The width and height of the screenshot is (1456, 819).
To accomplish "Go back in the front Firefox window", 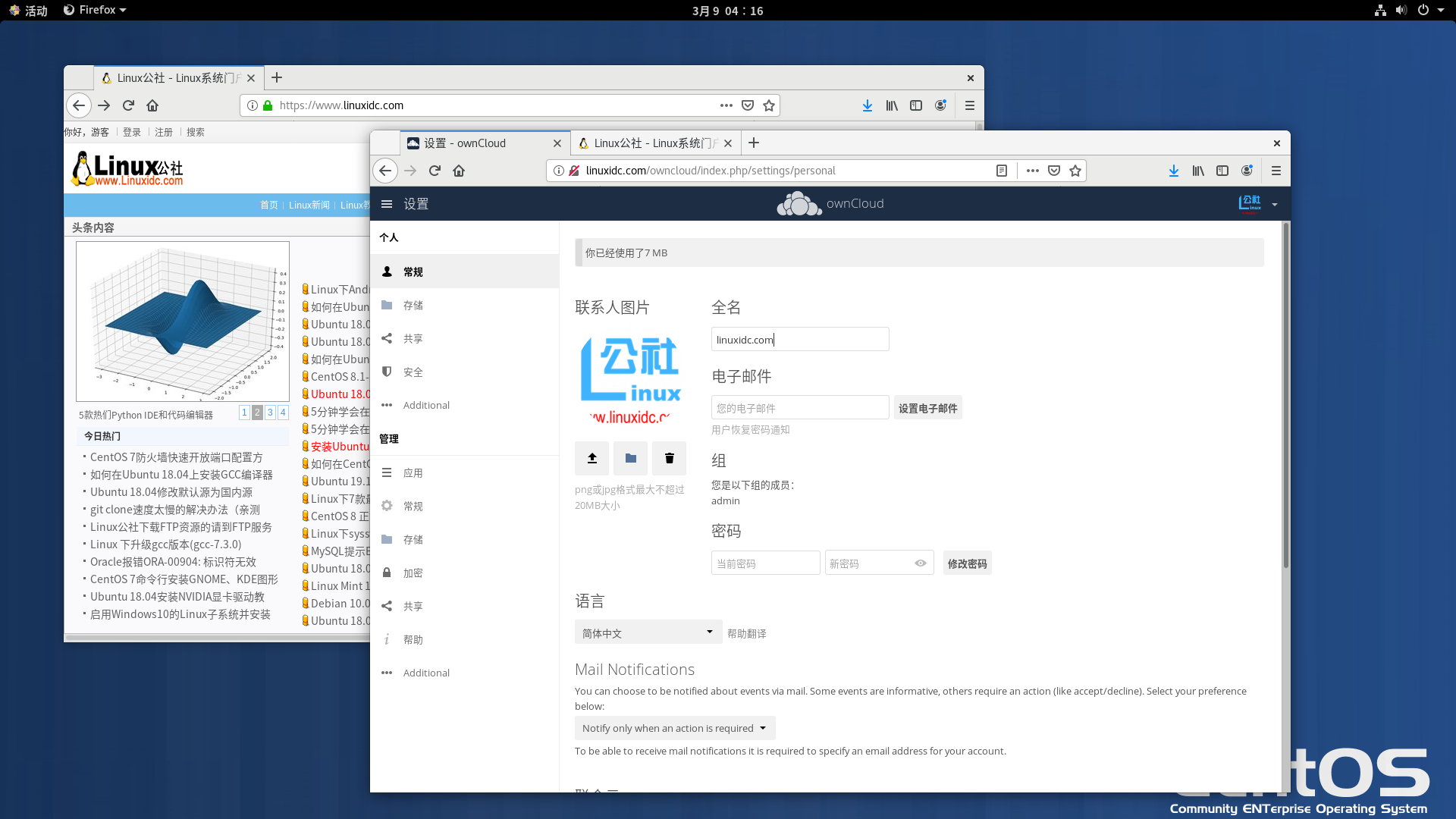I will click(385, 171).
